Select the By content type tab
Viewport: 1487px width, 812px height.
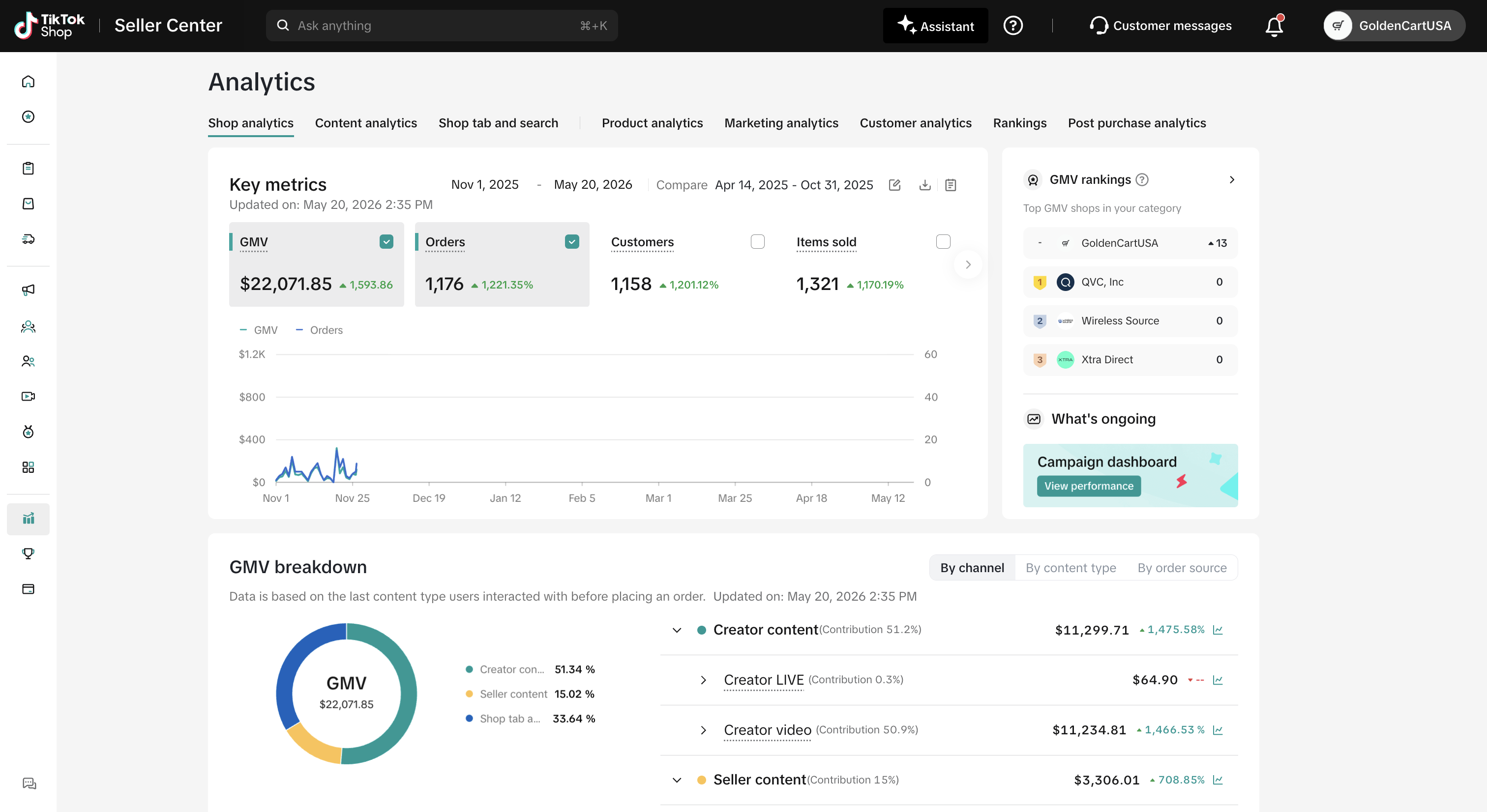[1071, 568]
